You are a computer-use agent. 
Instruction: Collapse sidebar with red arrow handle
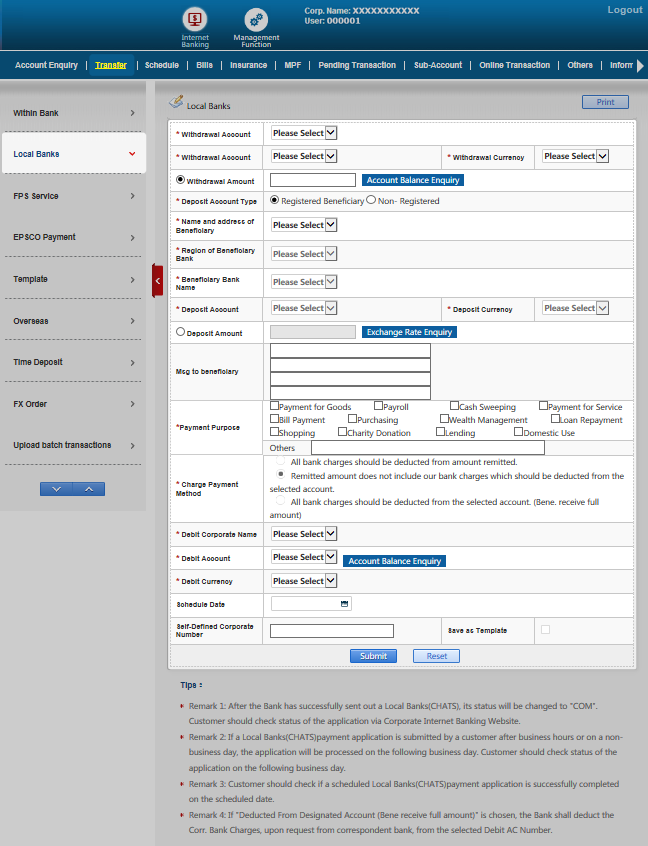[157, 281]
